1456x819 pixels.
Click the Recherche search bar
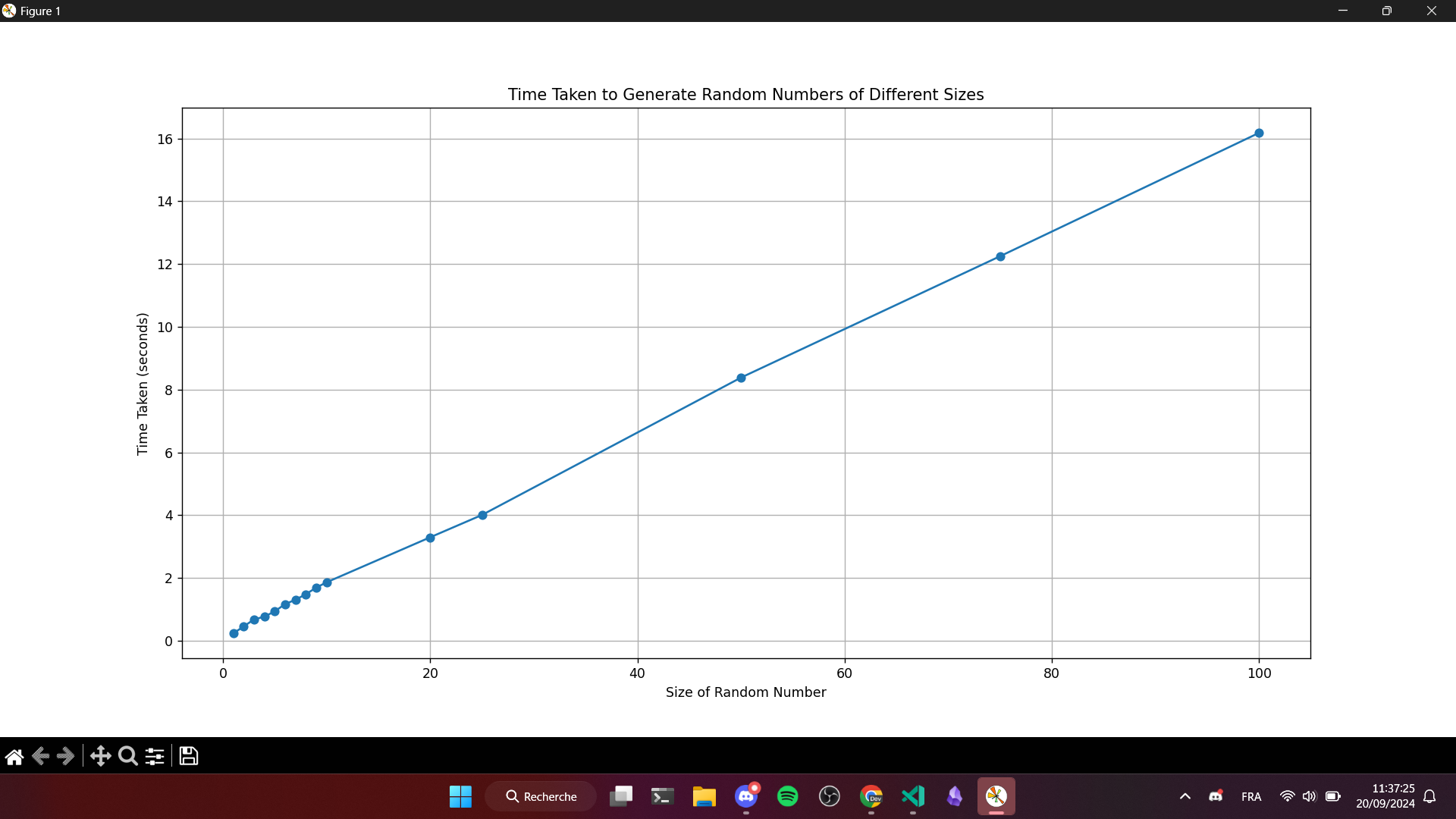coord(540,796)
